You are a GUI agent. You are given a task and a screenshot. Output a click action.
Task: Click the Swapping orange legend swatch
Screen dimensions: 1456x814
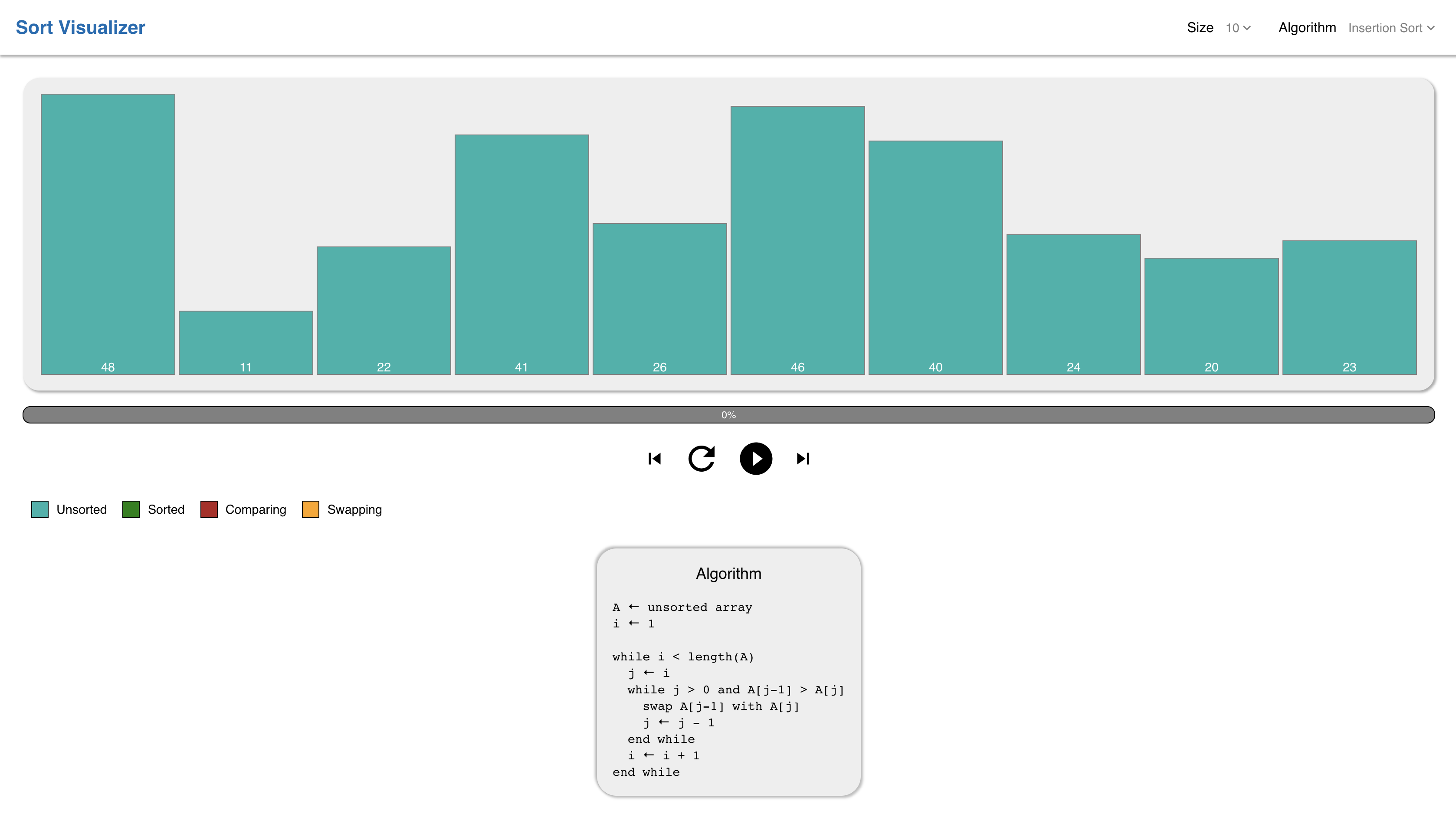tap(310, 509)
